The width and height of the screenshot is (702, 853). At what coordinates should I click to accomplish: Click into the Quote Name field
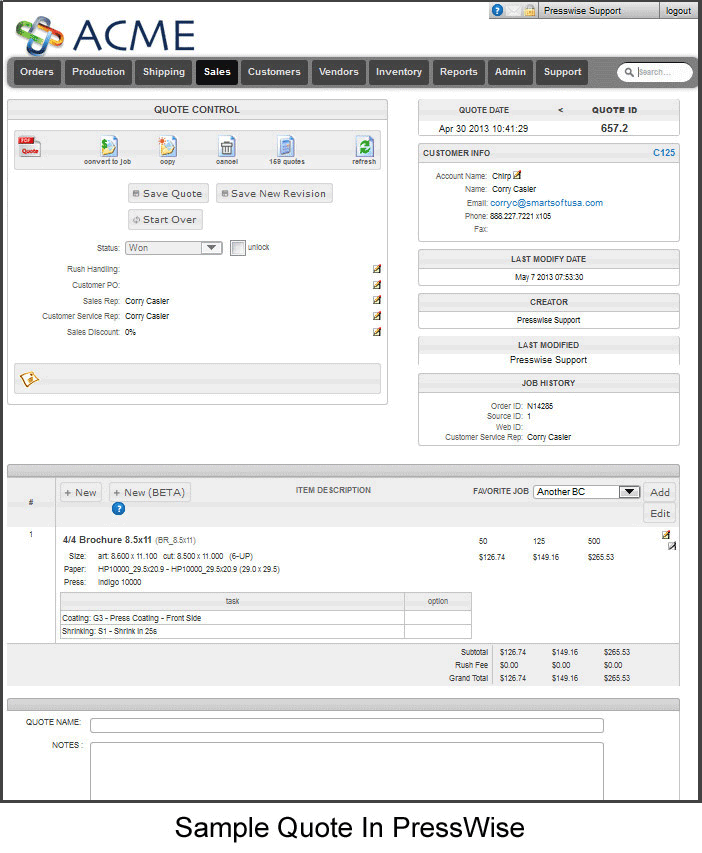point(347,725)
